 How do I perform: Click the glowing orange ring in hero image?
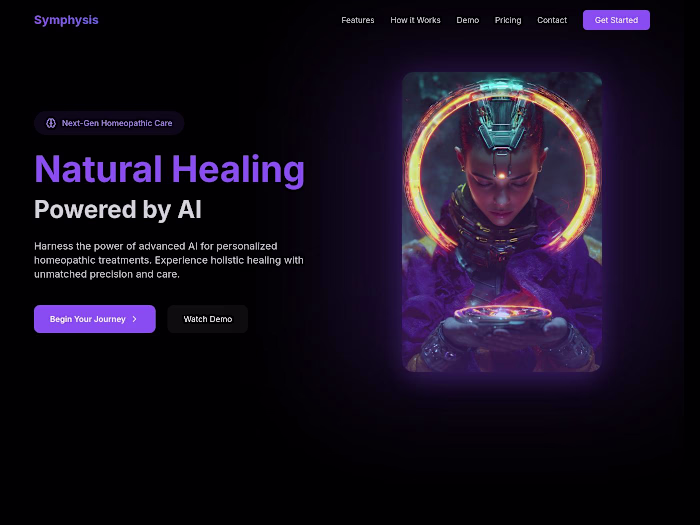tap(502, 167)
